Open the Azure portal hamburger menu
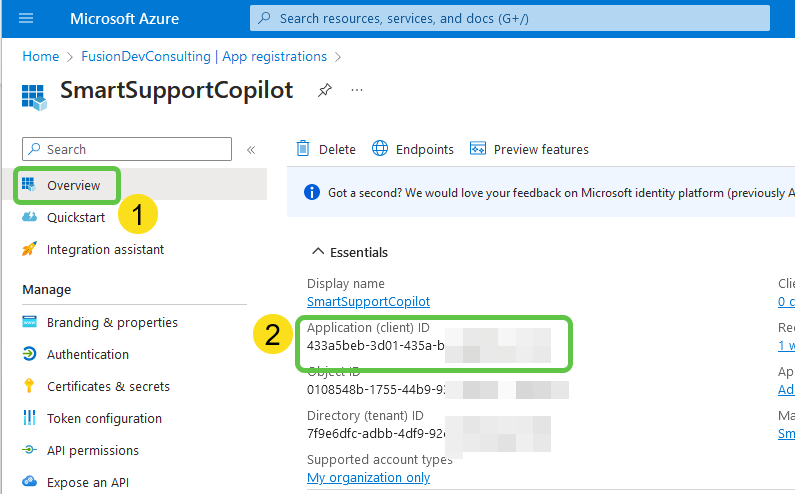 point(26,18)
